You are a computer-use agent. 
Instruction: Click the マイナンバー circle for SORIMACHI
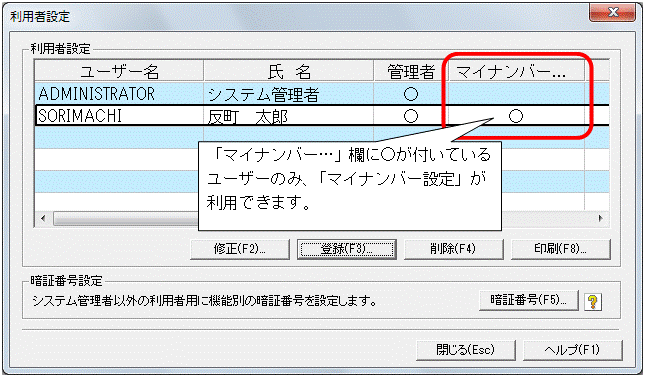516,116
